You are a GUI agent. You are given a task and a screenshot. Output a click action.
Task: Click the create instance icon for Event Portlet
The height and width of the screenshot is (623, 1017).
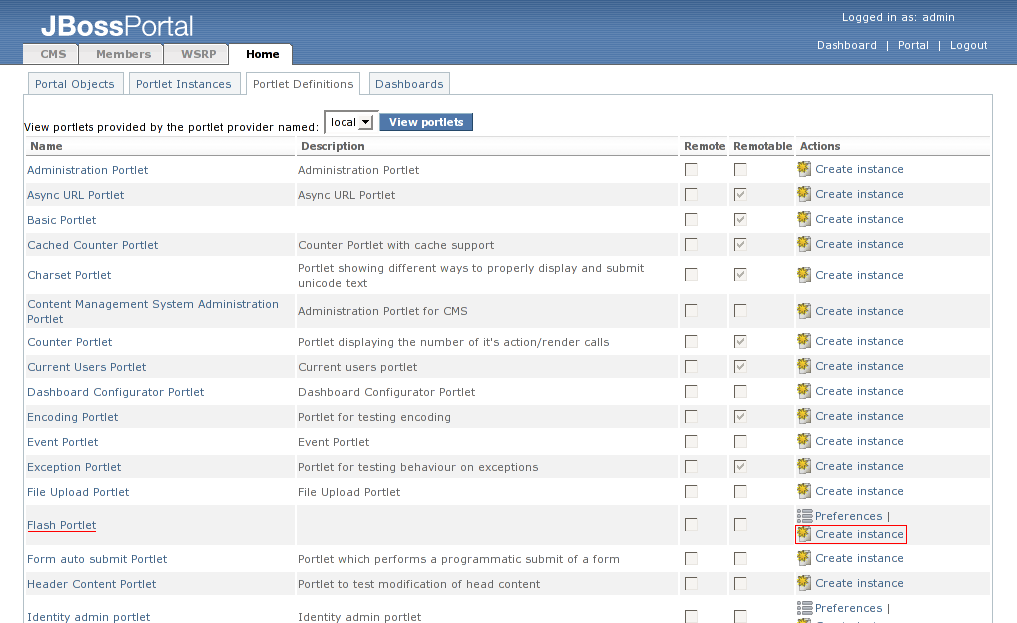804,441
